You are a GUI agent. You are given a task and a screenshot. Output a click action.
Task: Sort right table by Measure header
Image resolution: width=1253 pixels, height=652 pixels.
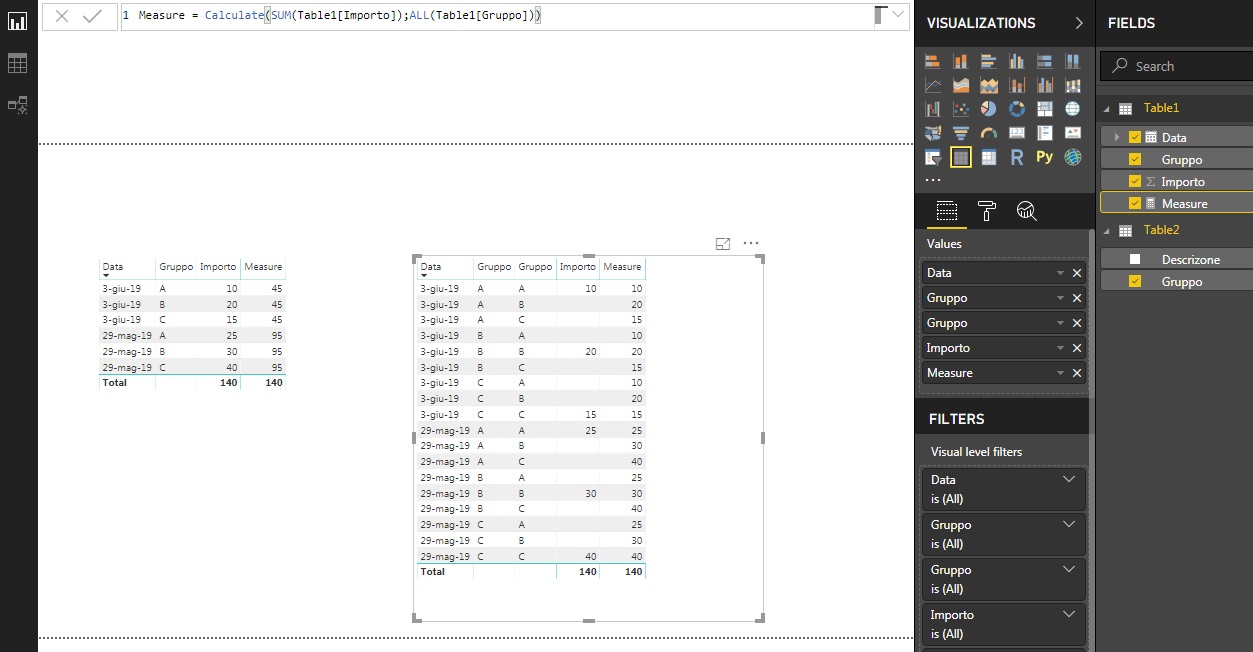click(622, 267)
